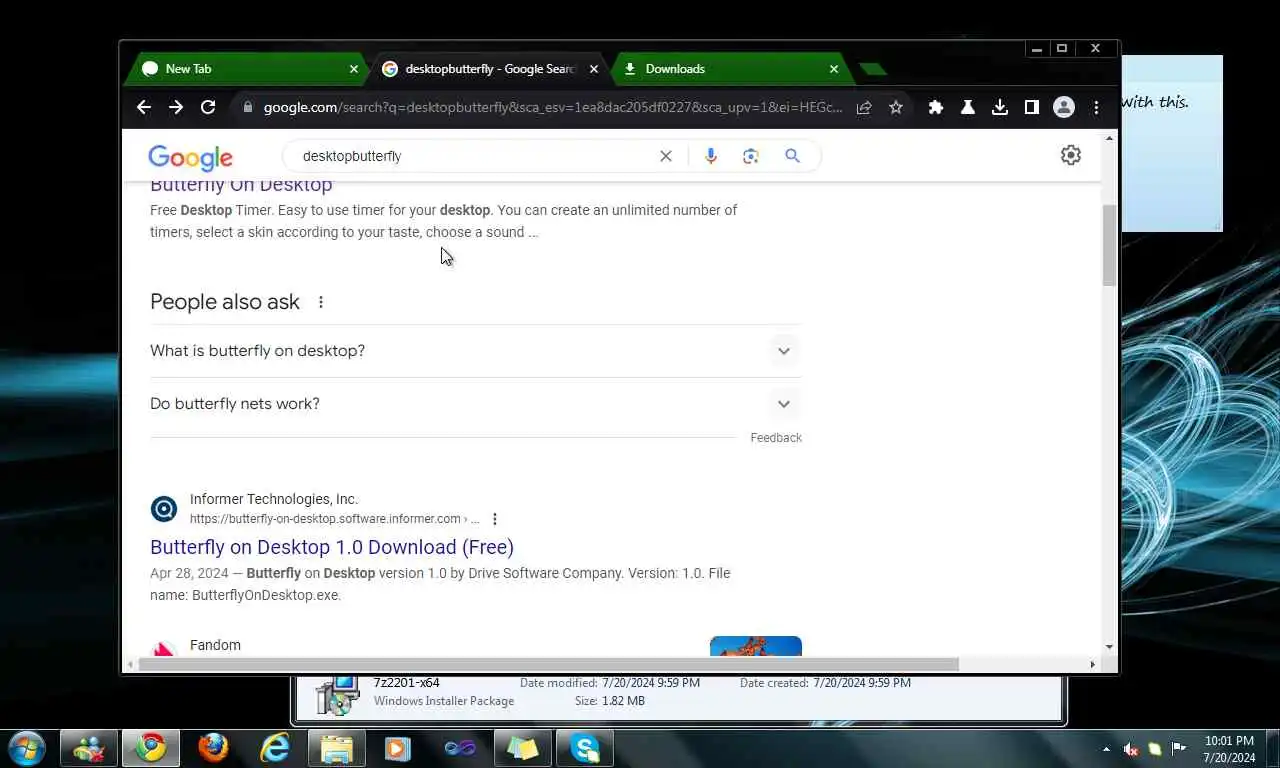
Task: Click the horizontal scrollbar thumb
Action: click(548, 664)
